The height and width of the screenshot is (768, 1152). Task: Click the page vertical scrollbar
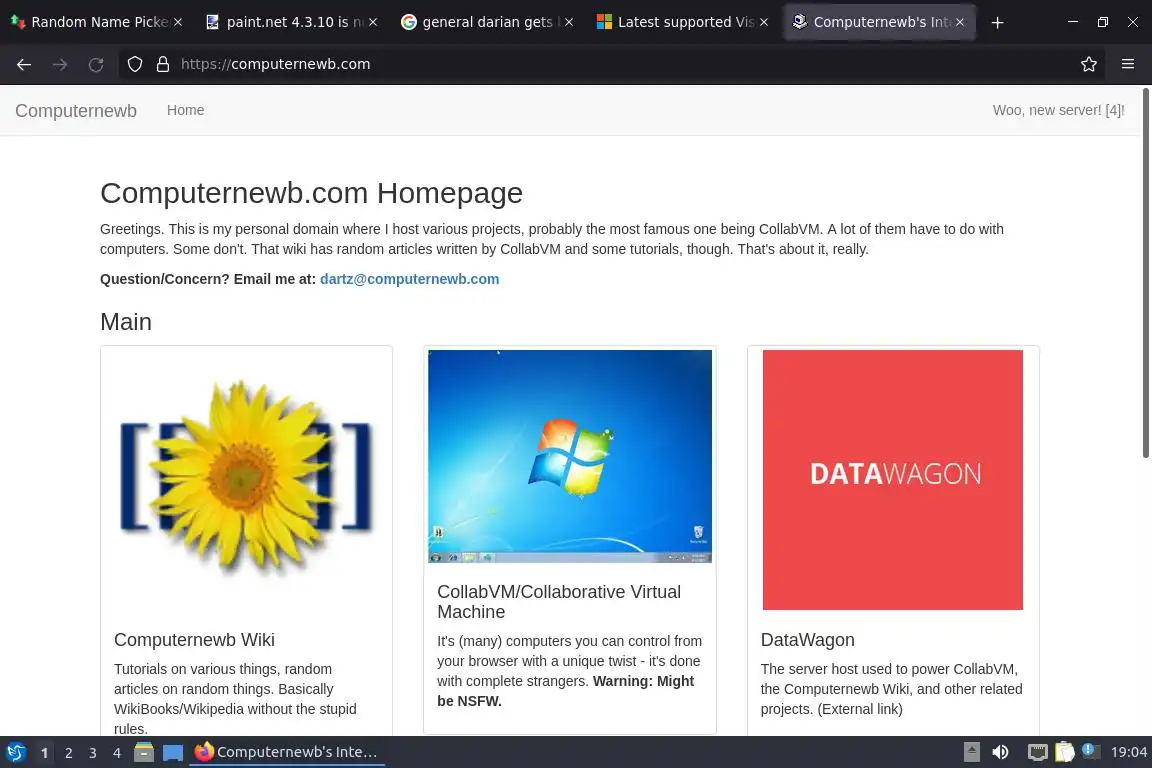pyautogui.click(x=1145, y=273)
